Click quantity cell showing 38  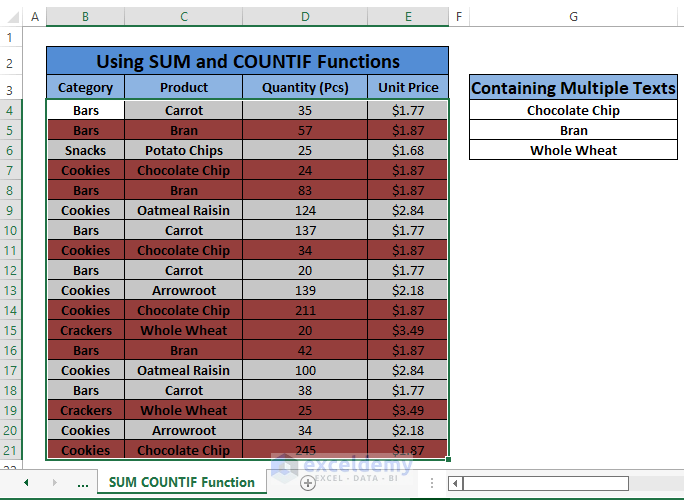(x=305, y=390)
